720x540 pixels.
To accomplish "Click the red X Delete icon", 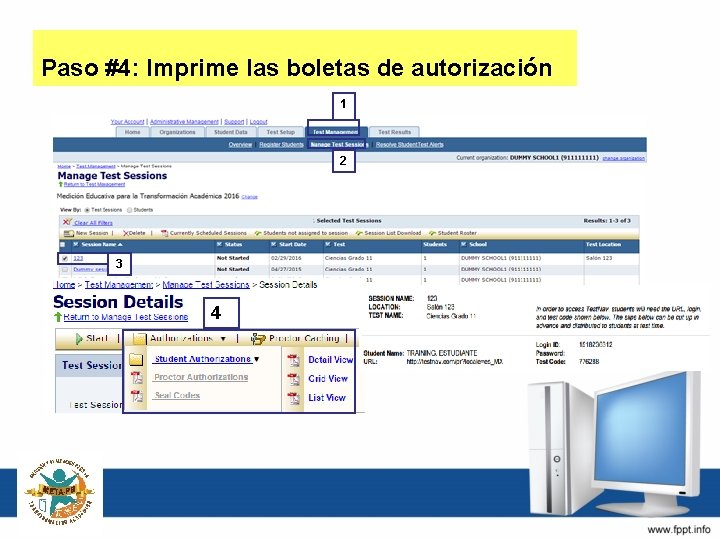I will (x=126, y=233).
